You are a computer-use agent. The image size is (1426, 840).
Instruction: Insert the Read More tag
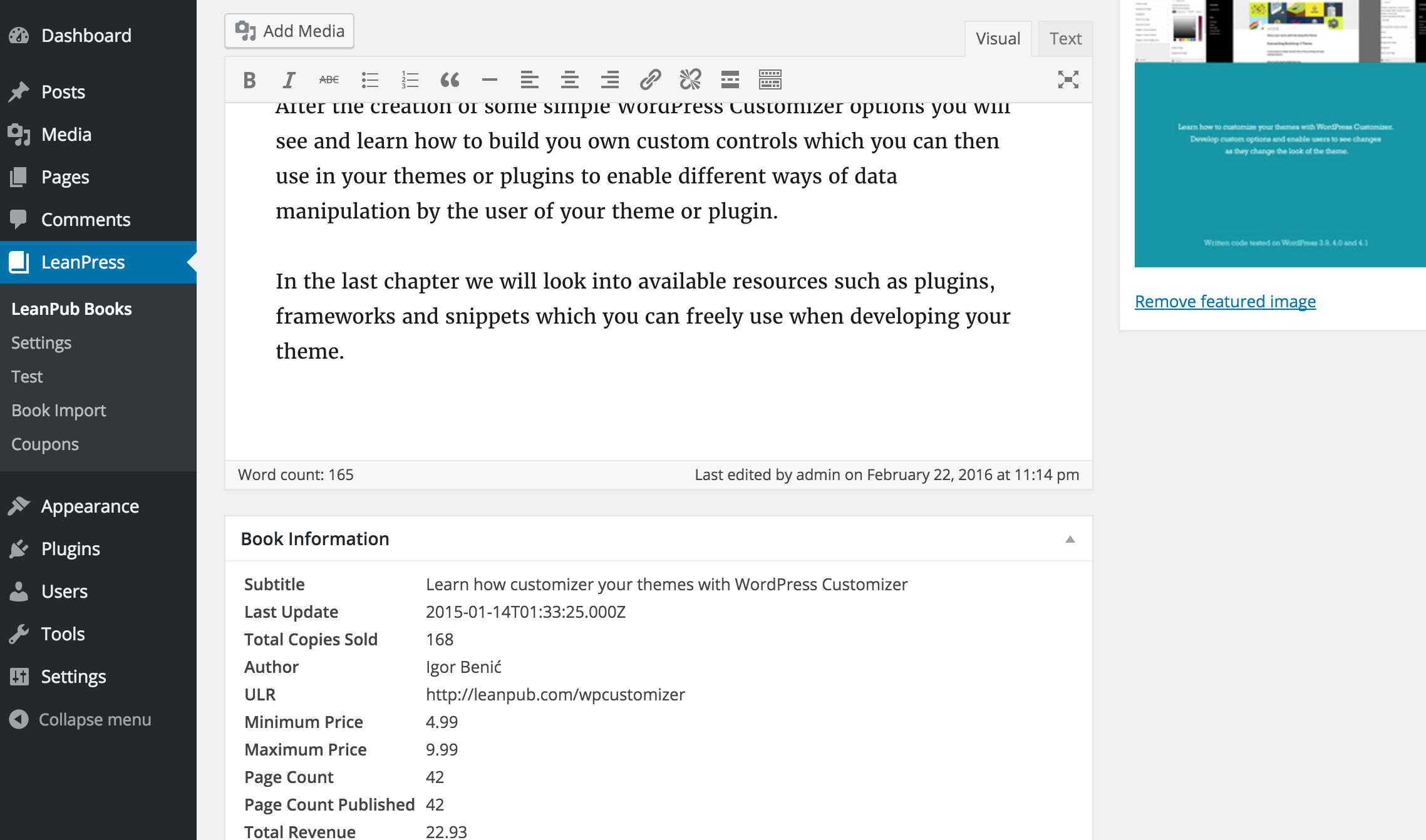pos(730,79)
